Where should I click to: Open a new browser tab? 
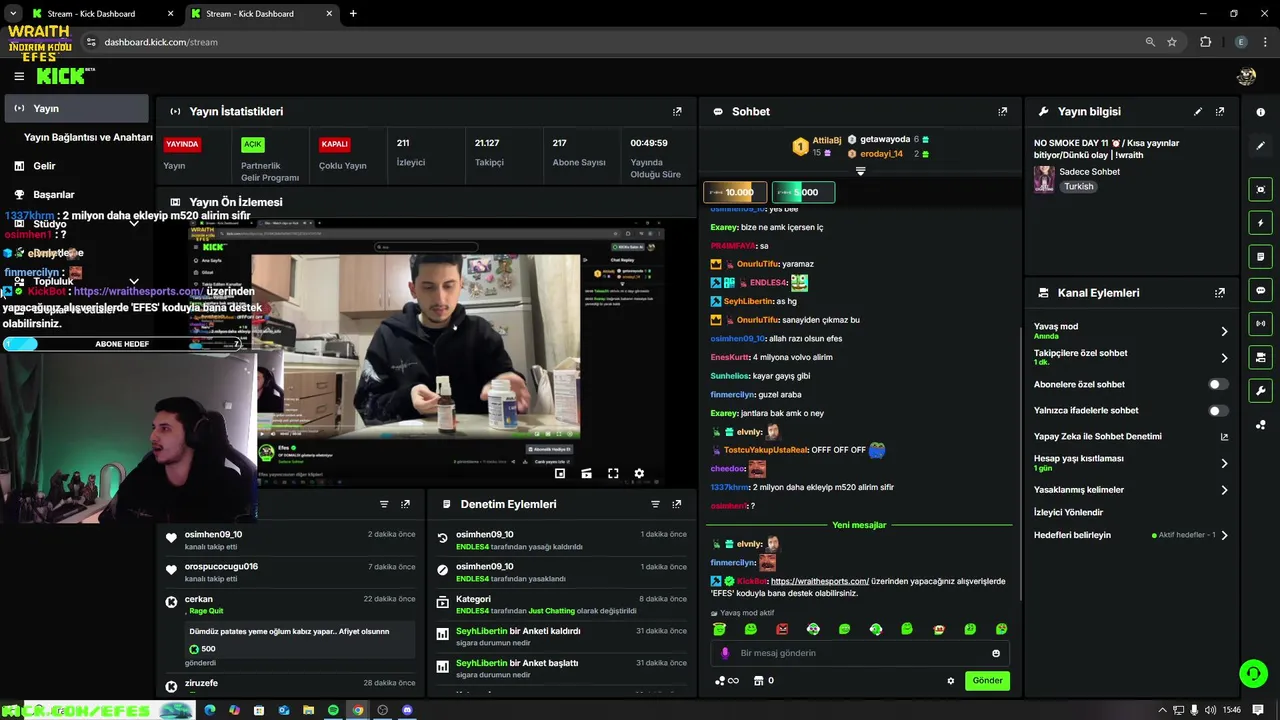point(353,14)
